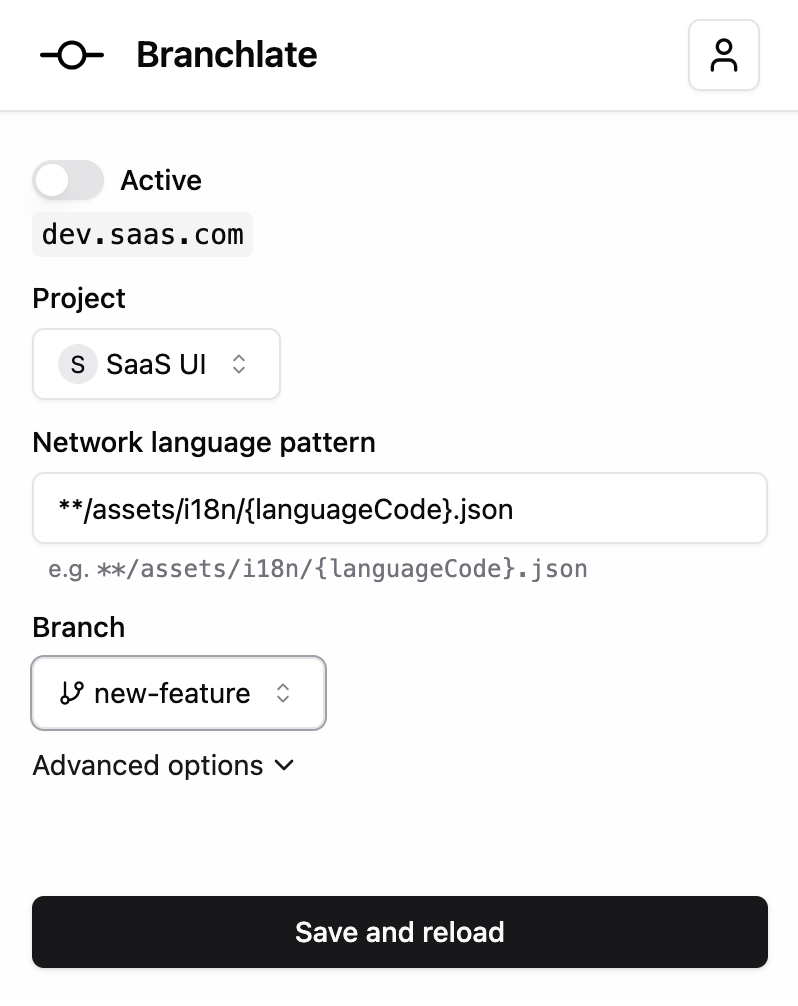Open the user account menu
The height and width of the screenshot is (1006, 798).
[x=724, y=55]
